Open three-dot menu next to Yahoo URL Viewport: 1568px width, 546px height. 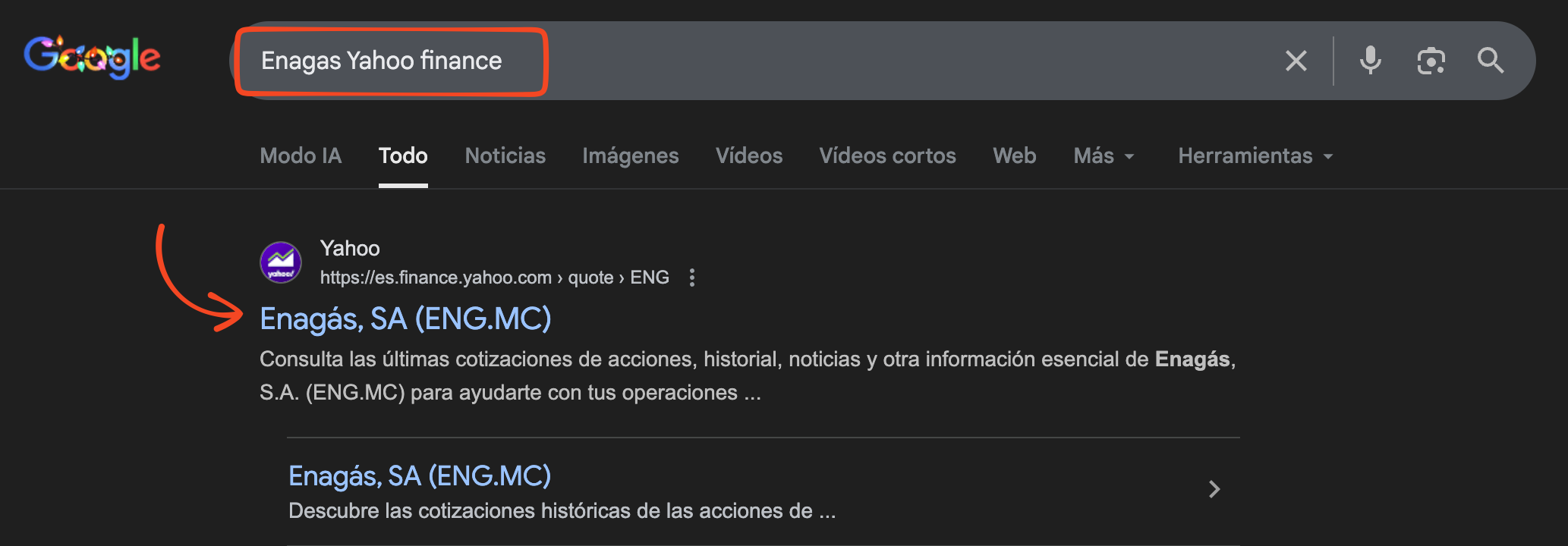(x=691, y=278)
